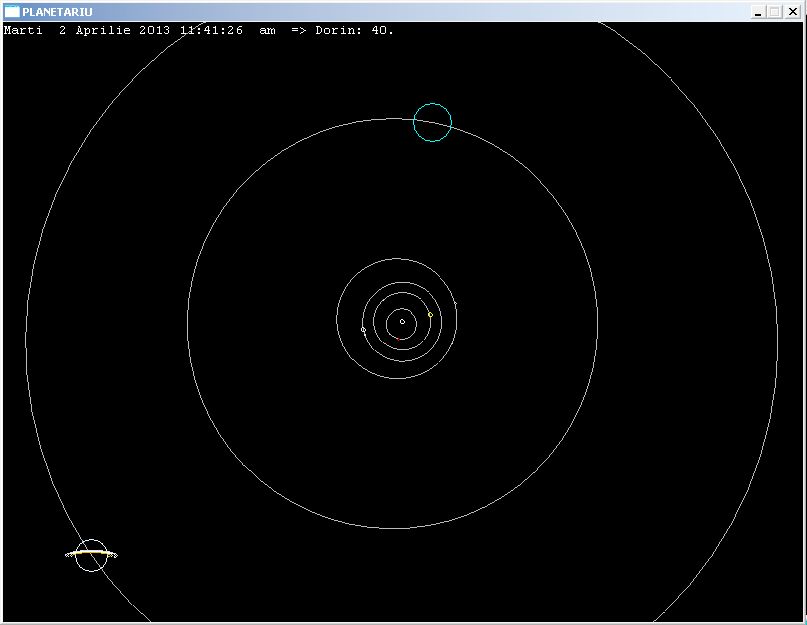Close the PLANETARIU window

click(793, 11)
